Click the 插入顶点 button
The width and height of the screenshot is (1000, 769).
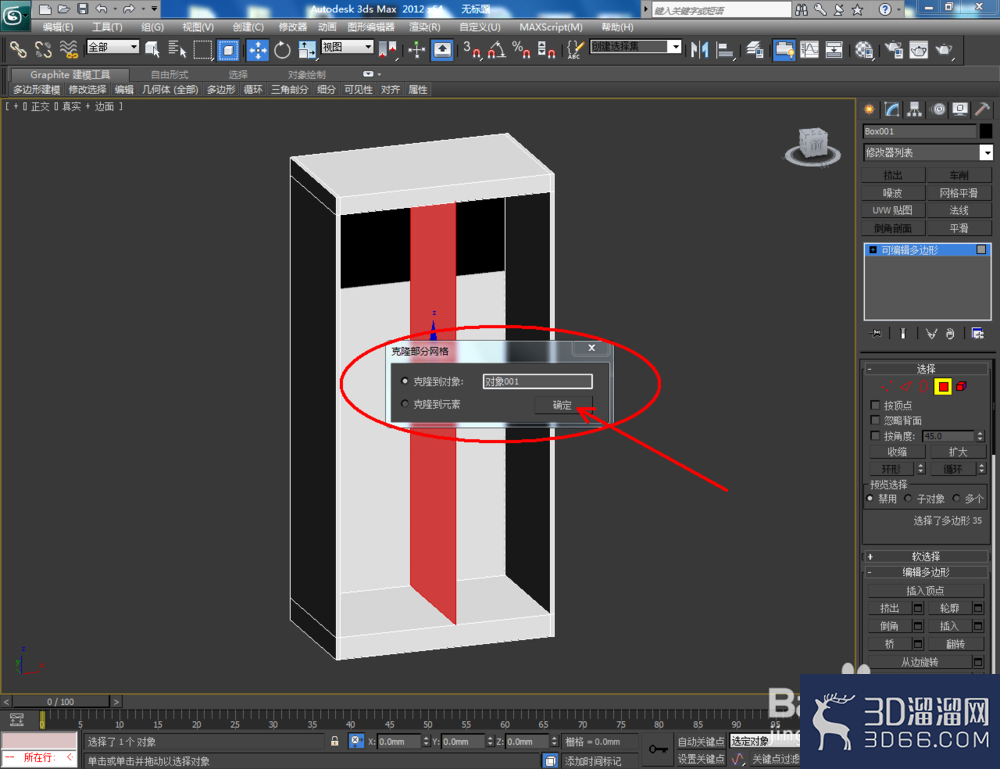coord(925,590)
